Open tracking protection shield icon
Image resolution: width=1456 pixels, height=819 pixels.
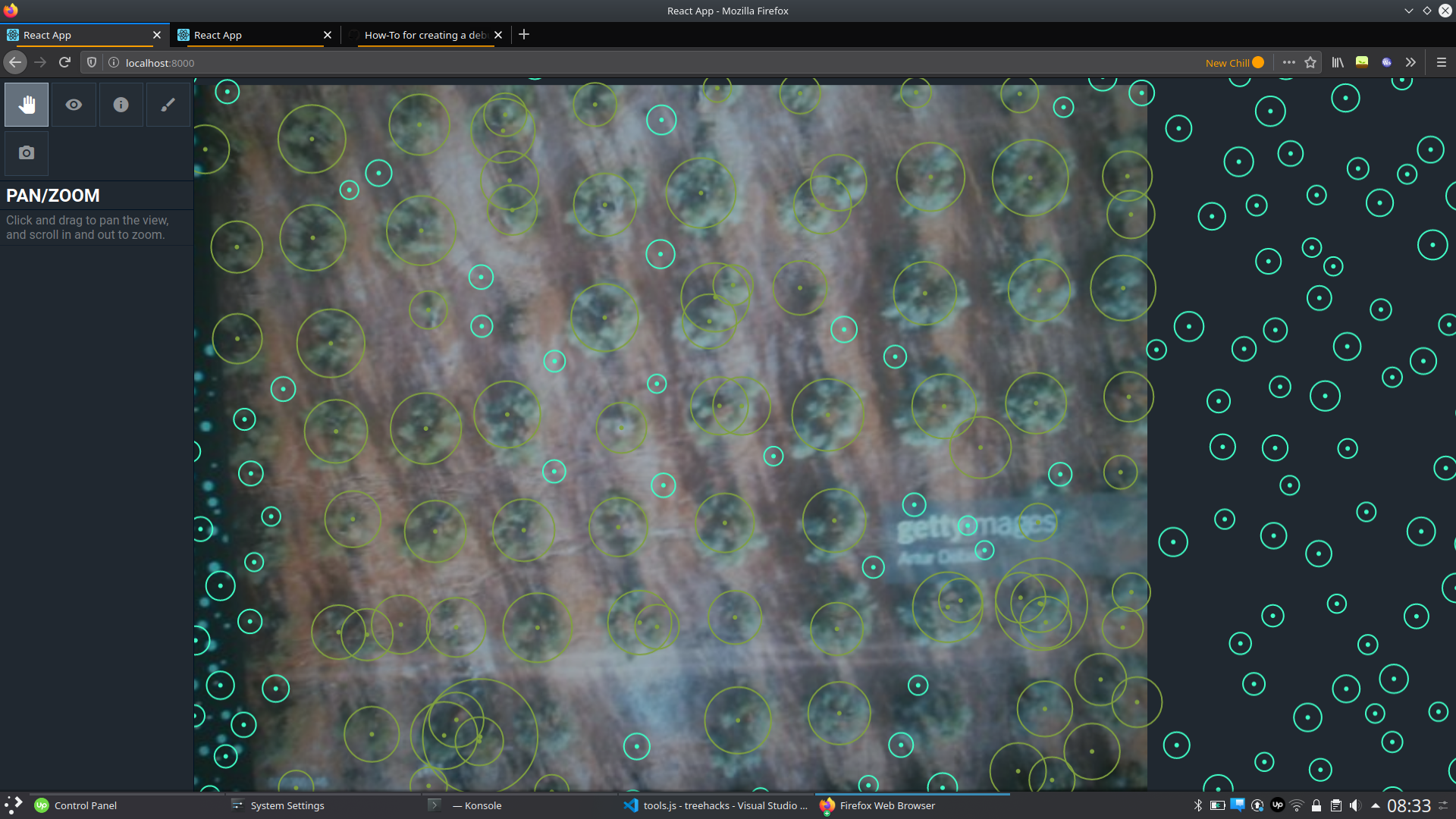[92, 63]
